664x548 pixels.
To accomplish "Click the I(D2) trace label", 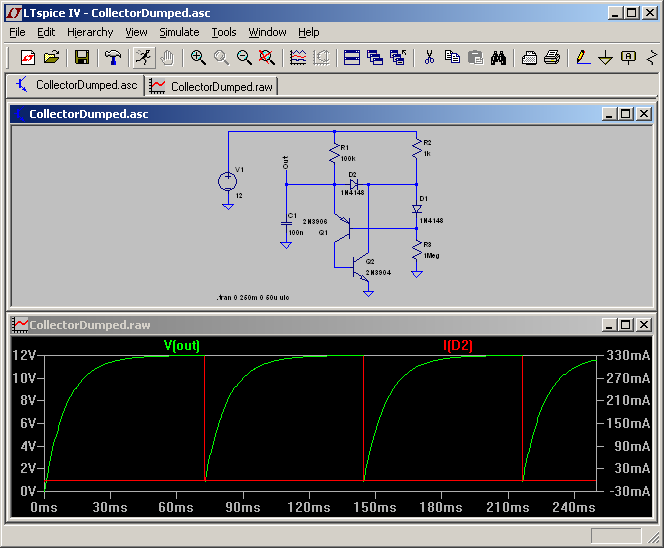I will [x=457, y=346].
